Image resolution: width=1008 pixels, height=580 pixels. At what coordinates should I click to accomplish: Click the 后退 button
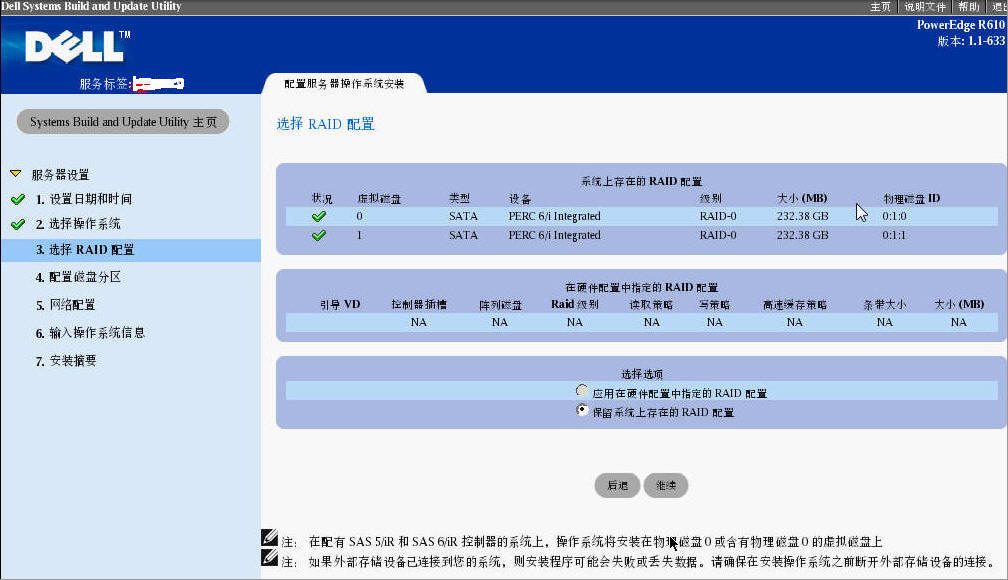(x=617, y=485)
